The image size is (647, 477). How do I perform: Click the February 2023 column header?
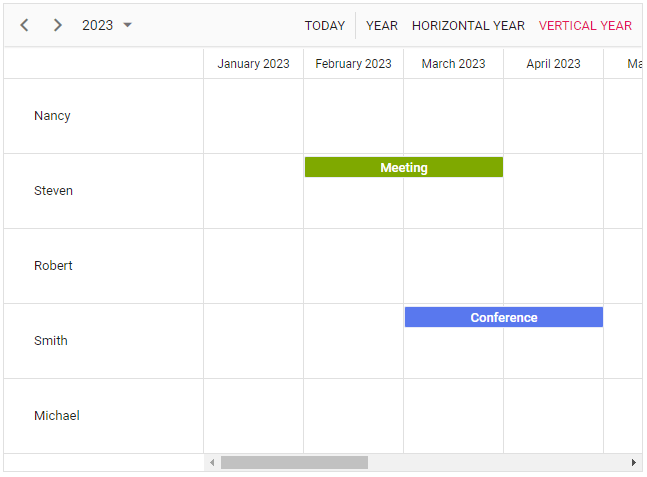coord(353,64)
